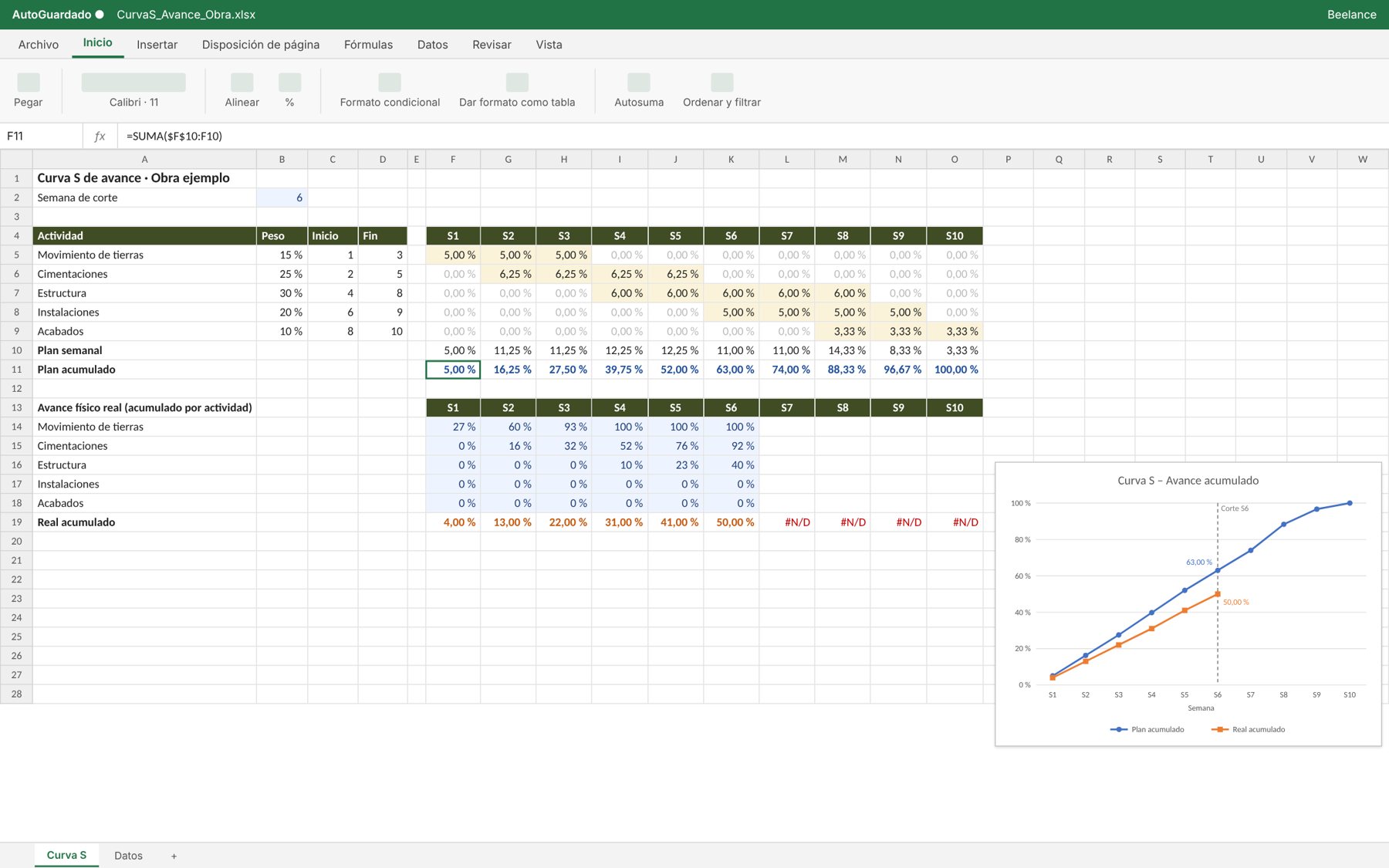This screenshot has height=868, width=1389.
Task: Click the Cimentaciones Peso 25 % cell
Action: pos(282,274)
